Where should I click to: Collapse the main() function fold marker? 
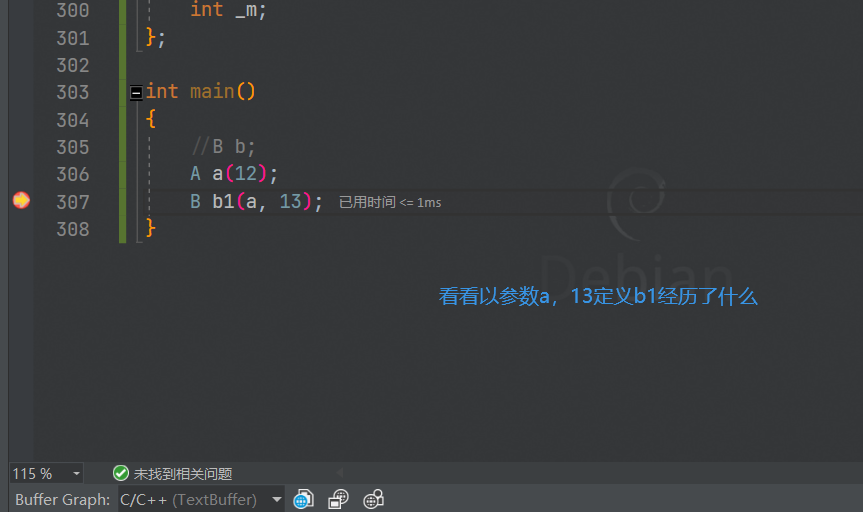136,92
